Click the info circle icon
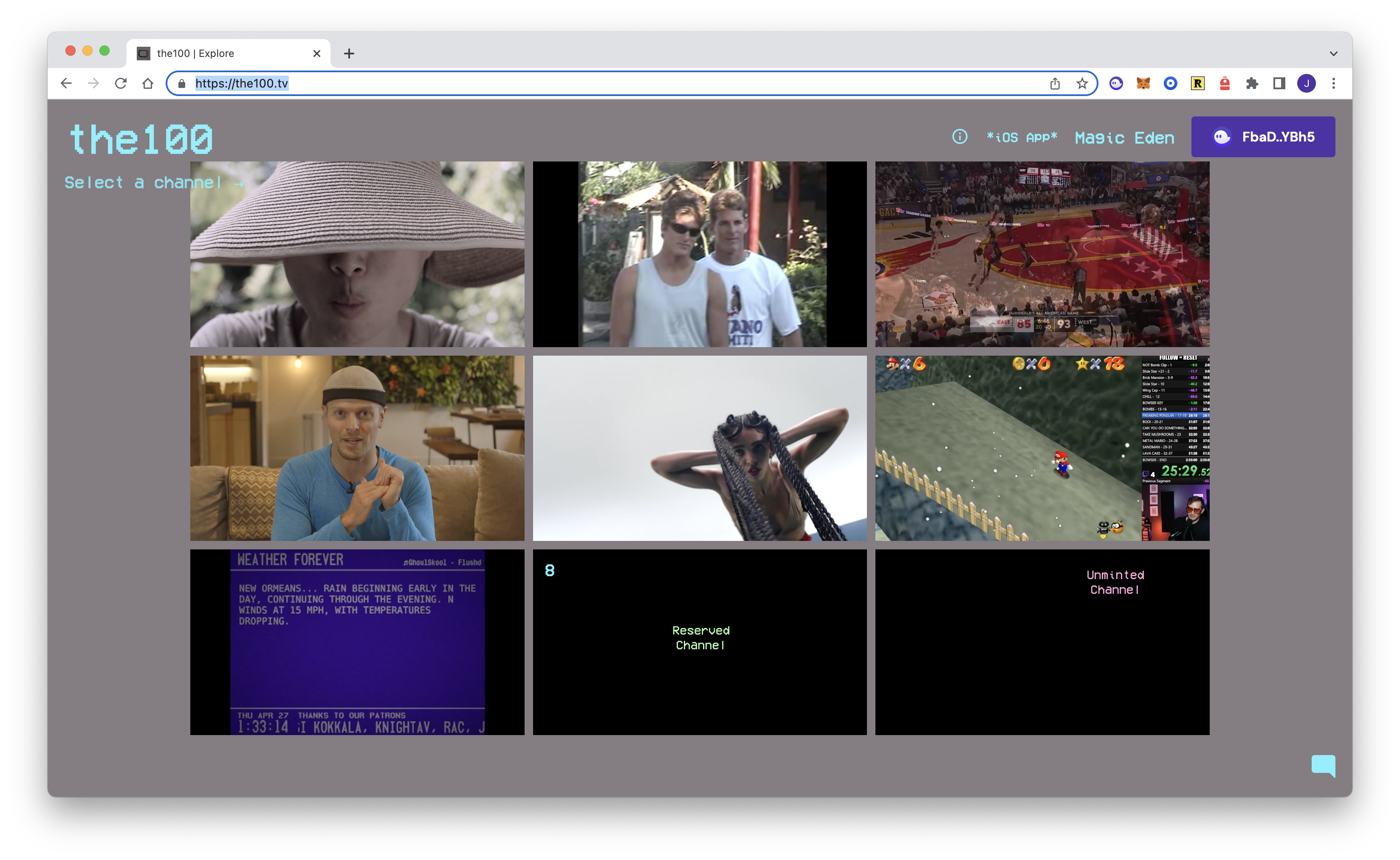The height and width of the screenshot is (860, 1400). click(960, 137)
